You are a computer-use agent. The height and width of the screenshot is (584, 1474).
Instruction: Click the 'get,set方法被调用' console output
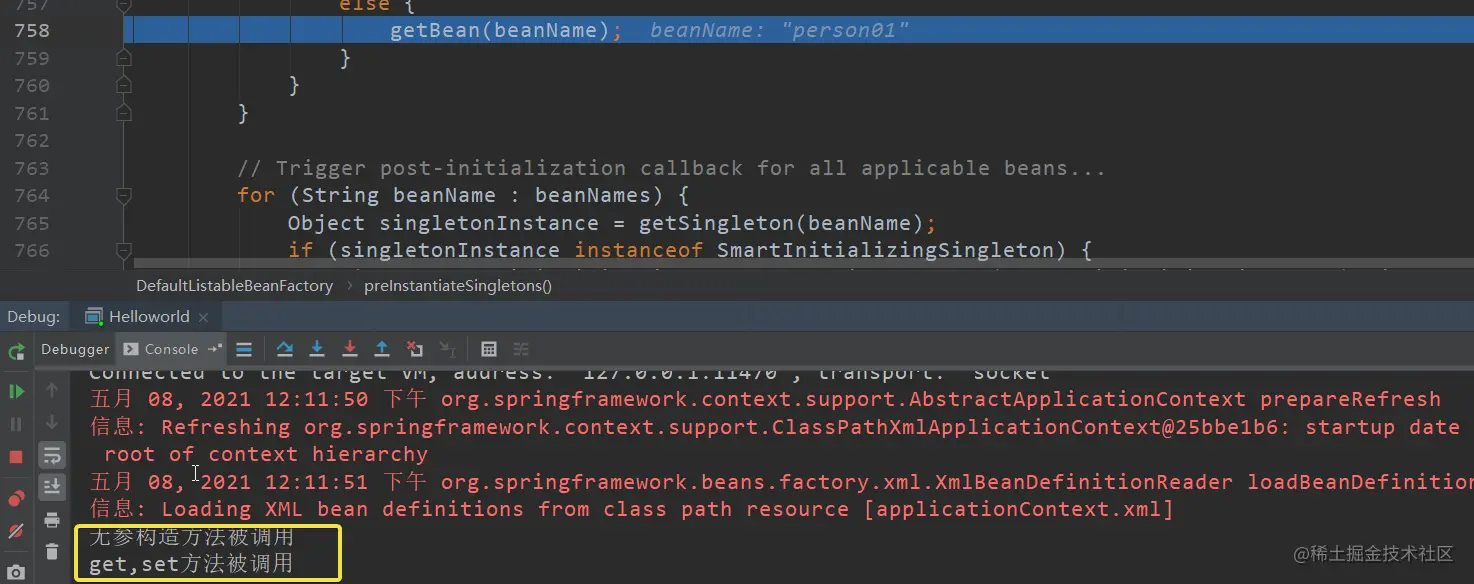tap(191, 564)
